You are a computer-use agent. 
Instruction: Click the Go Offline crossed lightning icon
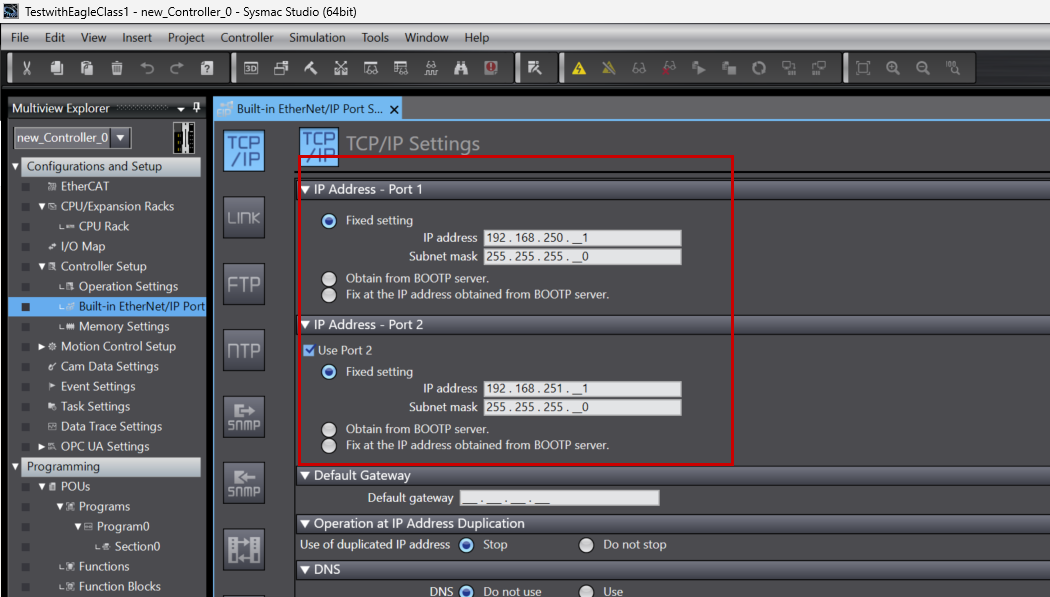click(609, 68)
